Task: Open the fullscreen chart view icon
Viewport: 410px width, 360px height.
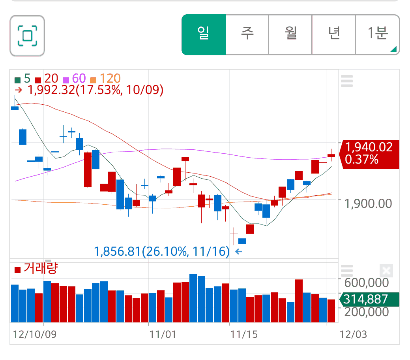Action: pos(27,35)
